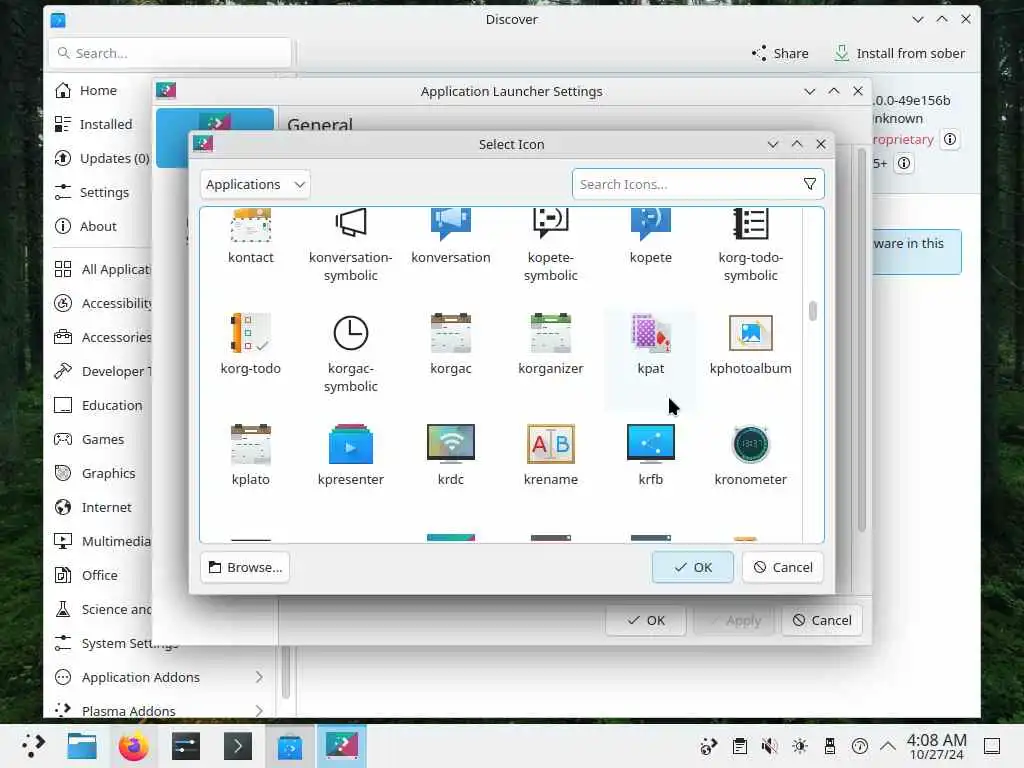Click Browse to choose icon file
Viewport: 1024px width, 768px height.
[246, 567]
